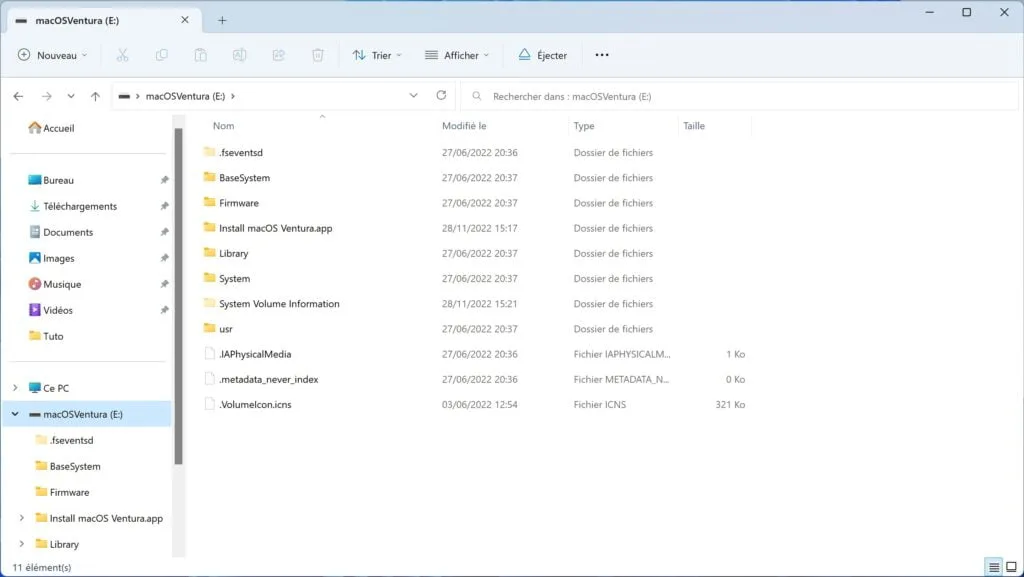
Task: Open the Afficher view dropdown
Action: (457, 55)
